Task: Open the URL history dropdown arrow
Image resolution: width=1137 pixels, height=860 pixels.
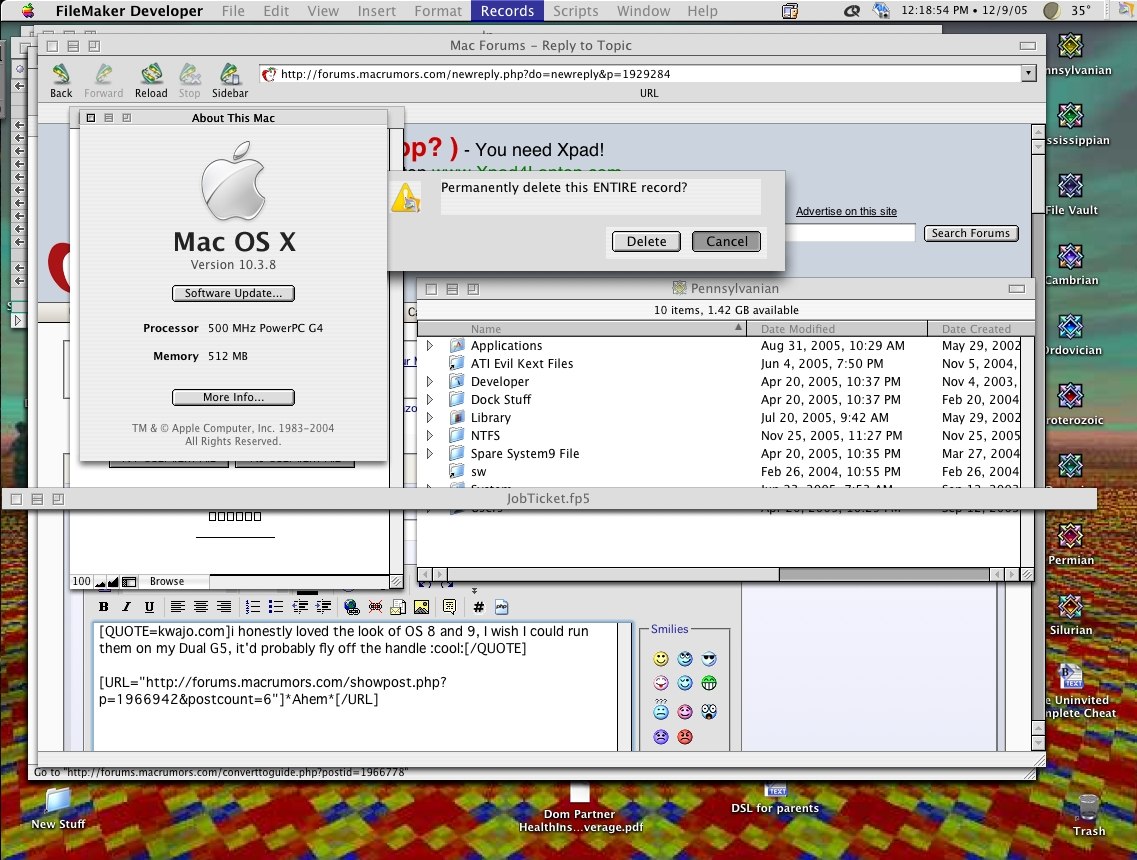Action: (1028, 73)
